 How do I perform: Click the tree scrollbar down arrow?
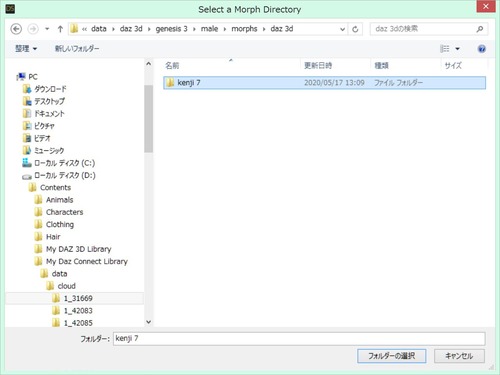(x=149, y=322)
